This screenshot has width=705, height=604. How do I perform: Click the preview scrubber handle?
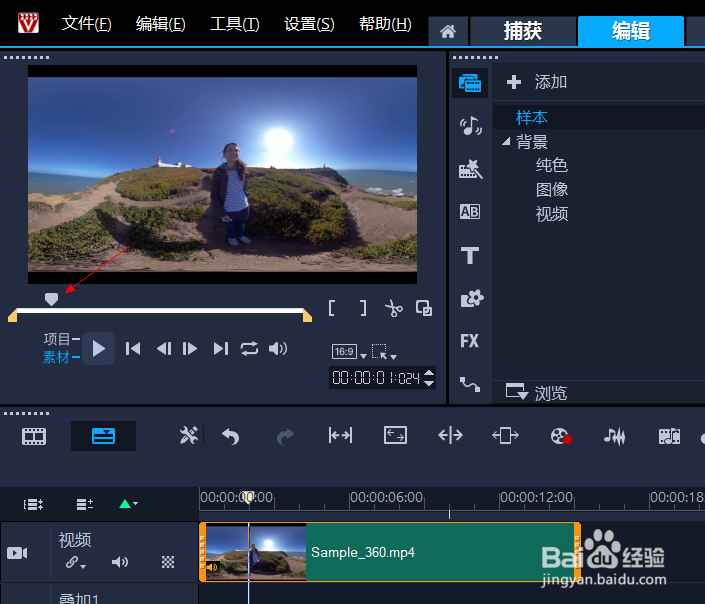pyautogui.click(x=51, y=299)
